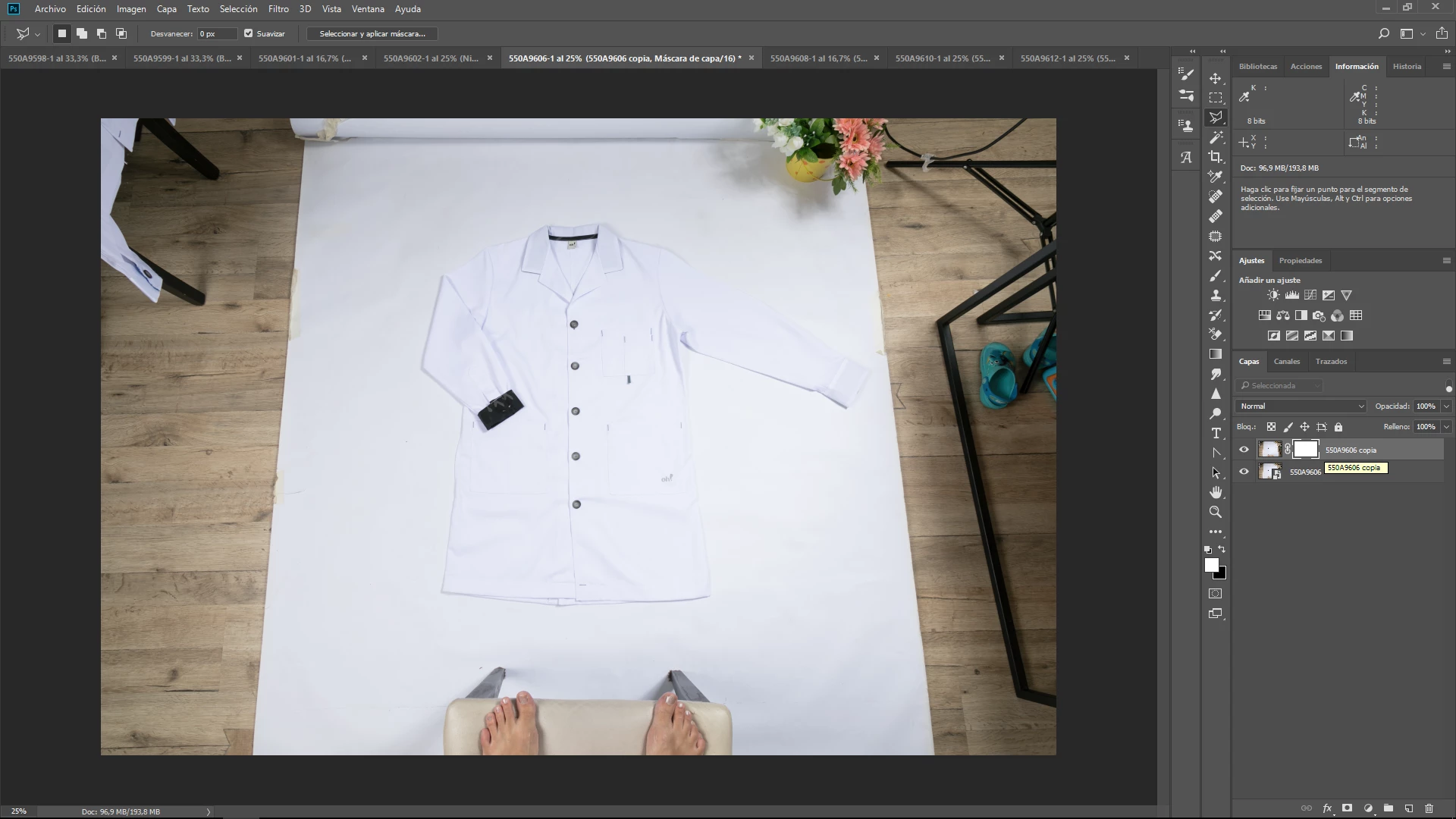Open the Relleno dropdown arrow
The height and width of the screenshot is (819, 1456).
1446,427
